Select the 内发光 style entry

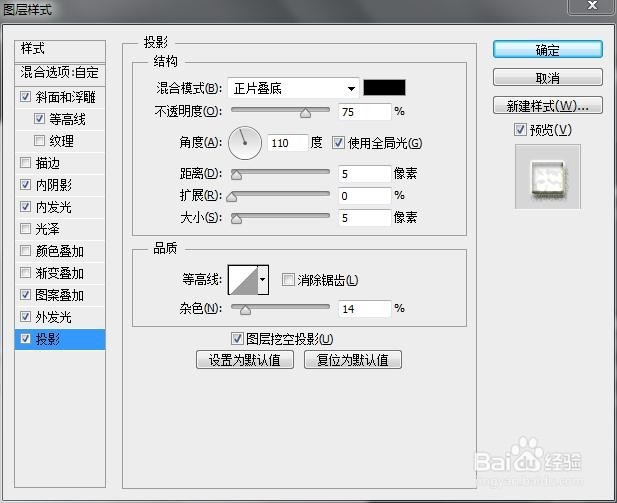[x=54, y=207]
